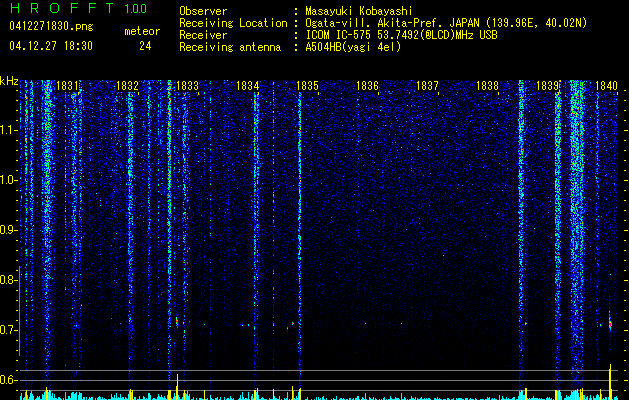Click the HROFFT 1.0.0 title text
The image size is (629, 400).
coord(78,8)
